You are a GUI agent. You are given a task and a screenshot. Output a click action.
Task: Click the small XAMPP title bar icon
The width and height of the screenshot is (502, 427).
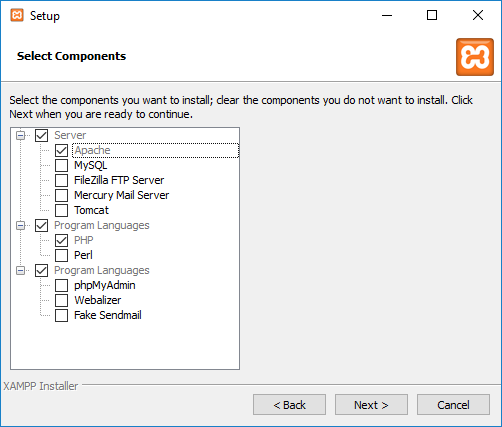[17, 15]
